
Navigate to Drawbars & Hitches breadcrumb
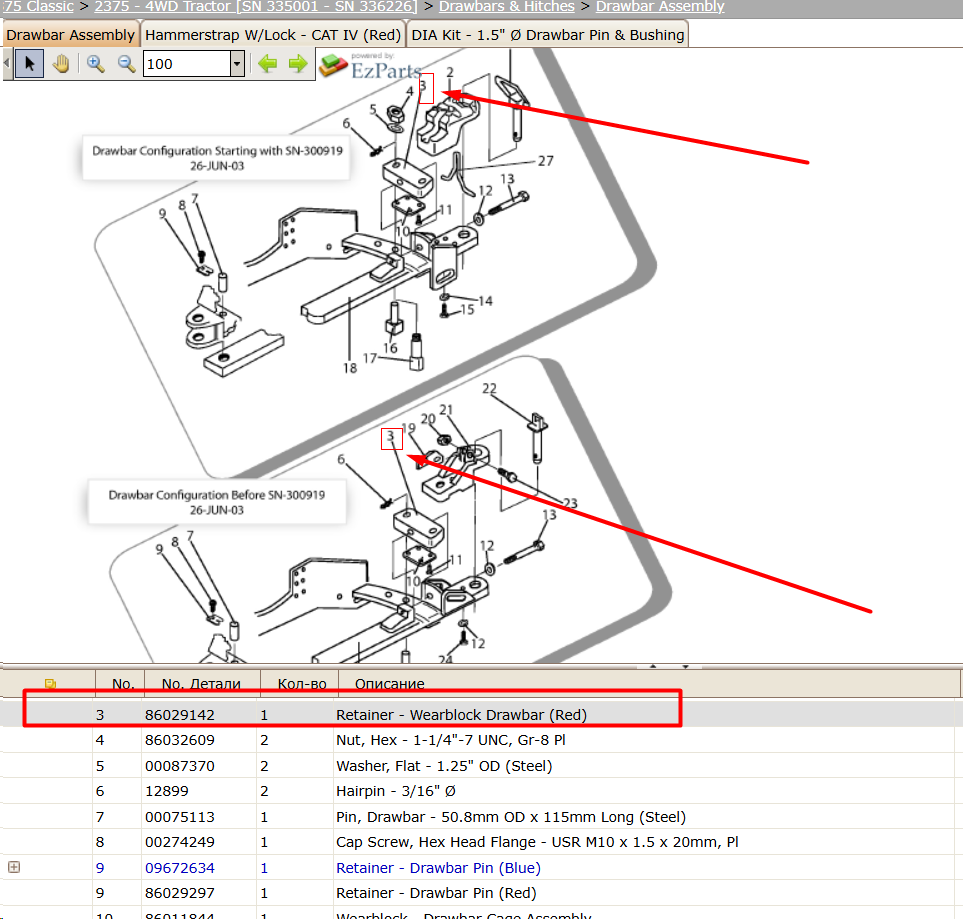507,7
